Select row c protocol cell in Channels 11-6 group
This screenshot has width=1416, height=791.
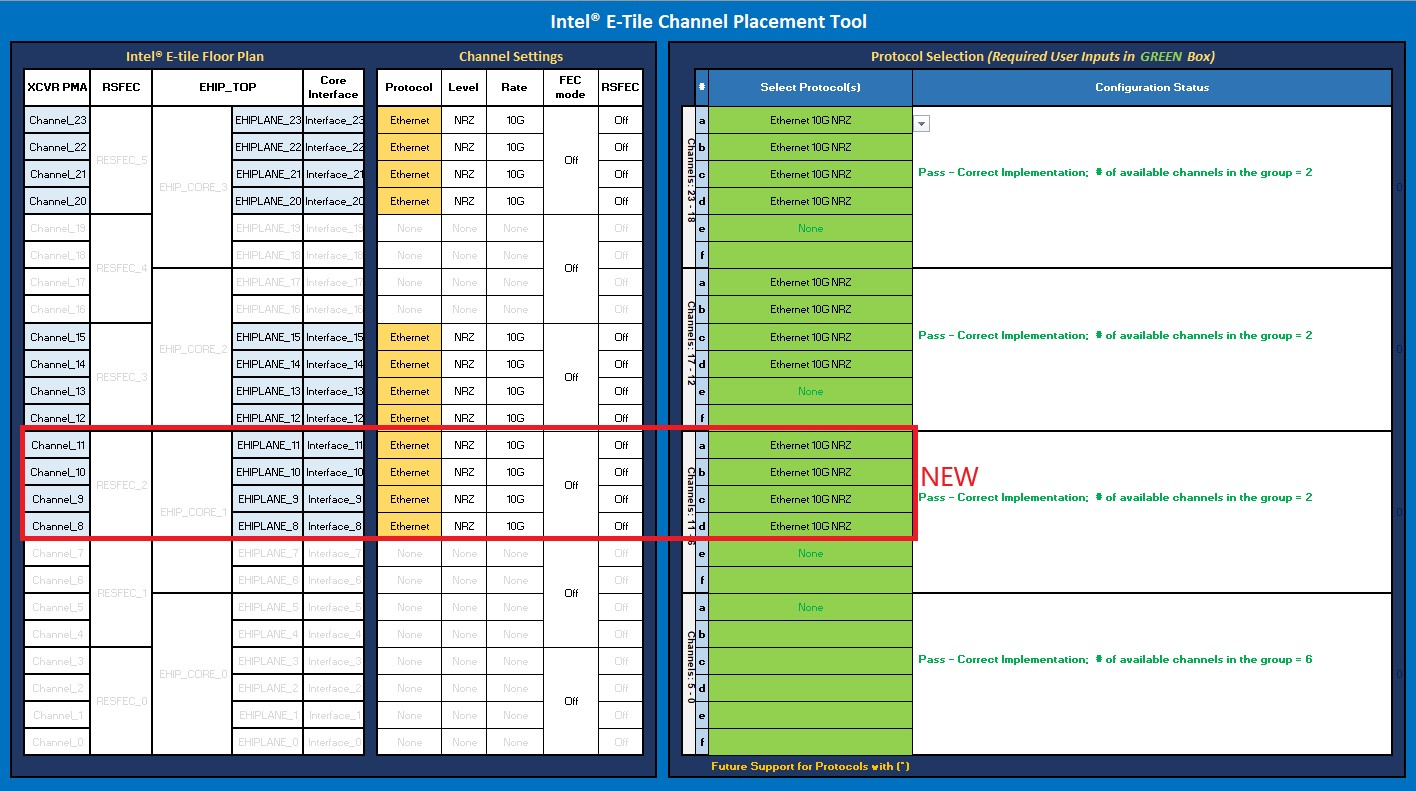pyautogui.click(x=810, y=499)
